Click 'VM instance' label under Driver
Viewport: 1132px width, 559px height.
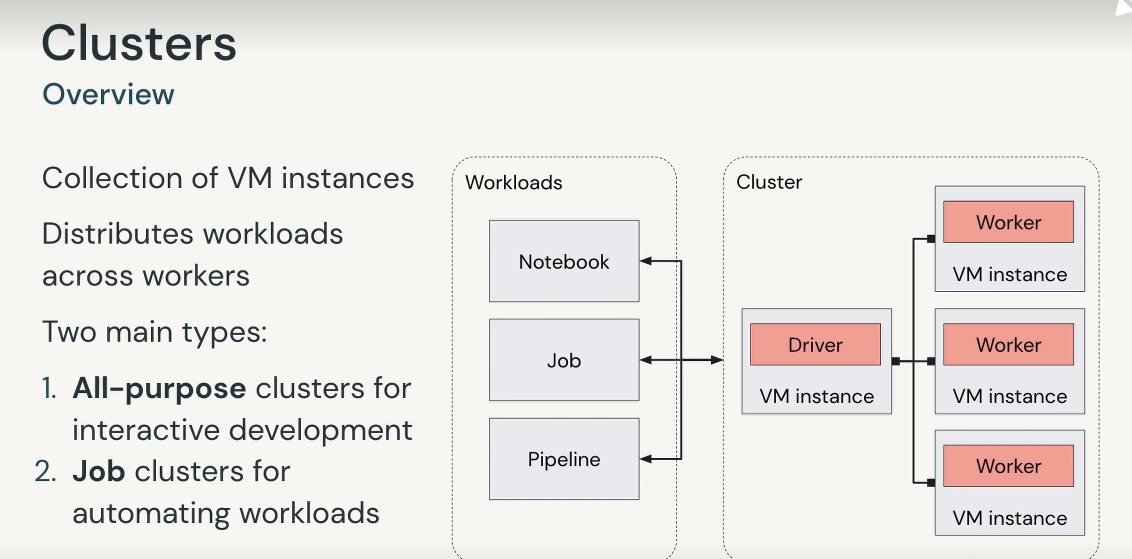(817, 396)
